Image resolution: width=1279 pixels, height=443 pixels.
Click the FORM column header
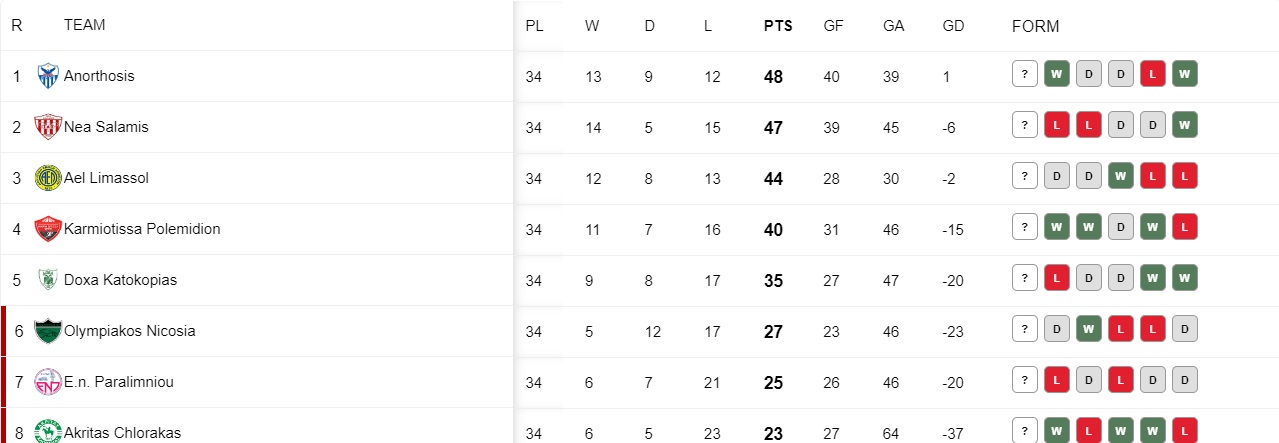1035,26
